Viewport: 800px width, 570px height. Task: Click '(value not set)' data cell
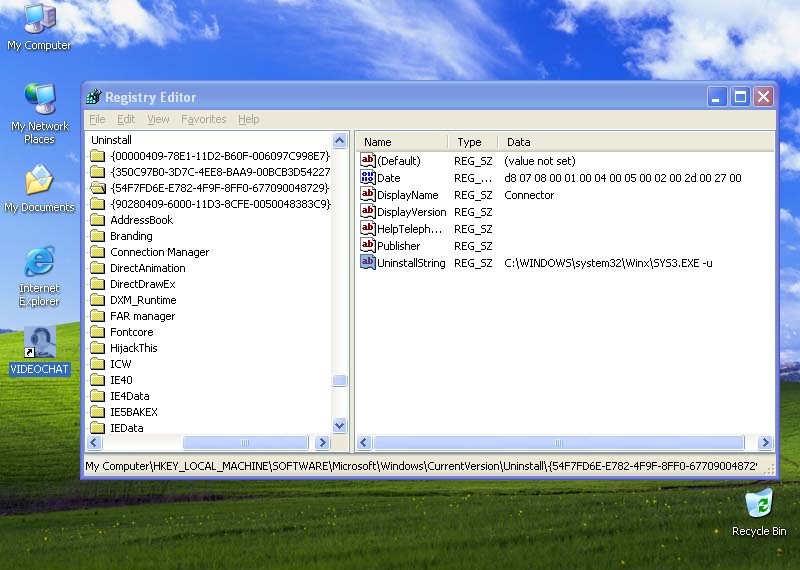[540, 161]
